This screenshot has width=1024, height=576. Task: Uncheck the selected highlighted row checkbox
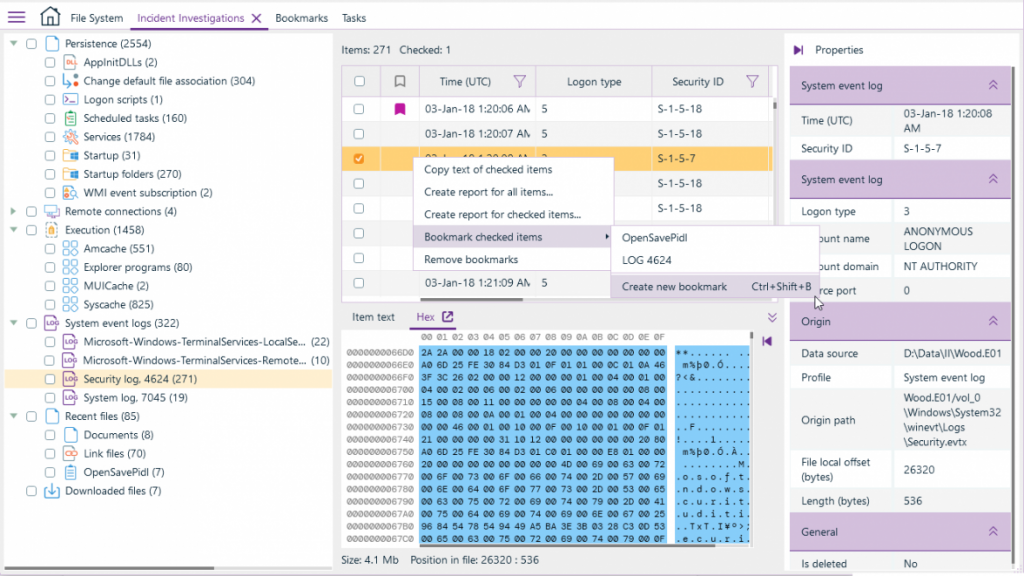coord(360,158)
